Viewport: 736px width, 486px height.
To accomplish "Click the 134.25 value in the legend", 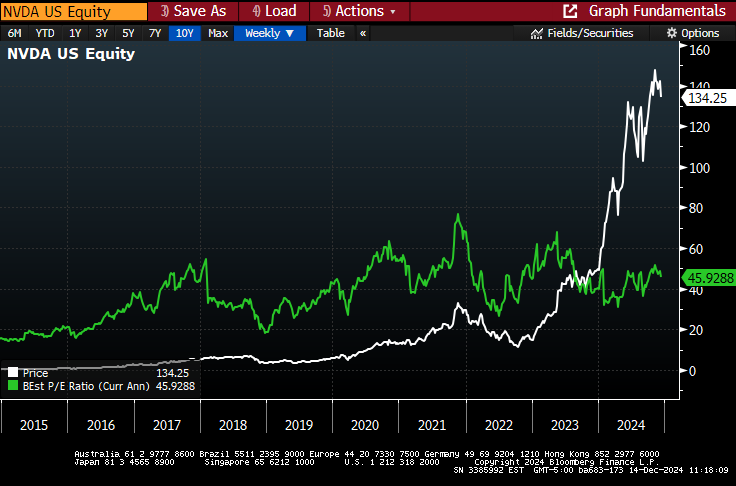I will [172, 373].
